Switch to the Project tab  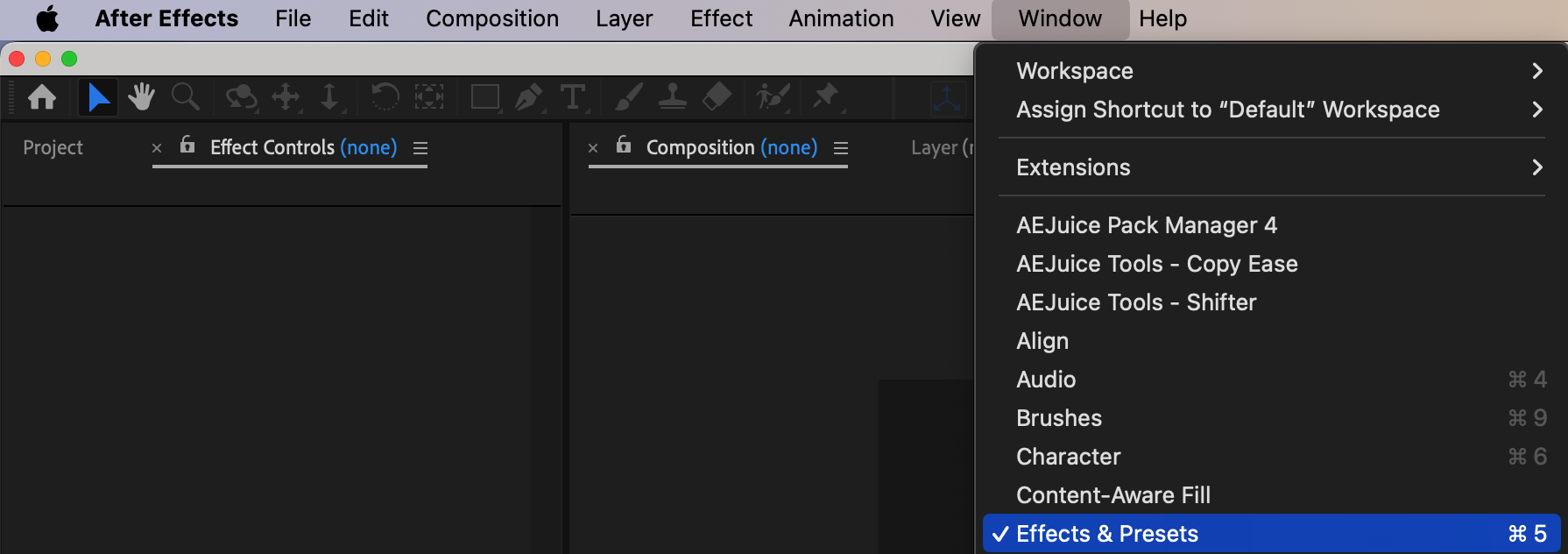pos(53,148)
